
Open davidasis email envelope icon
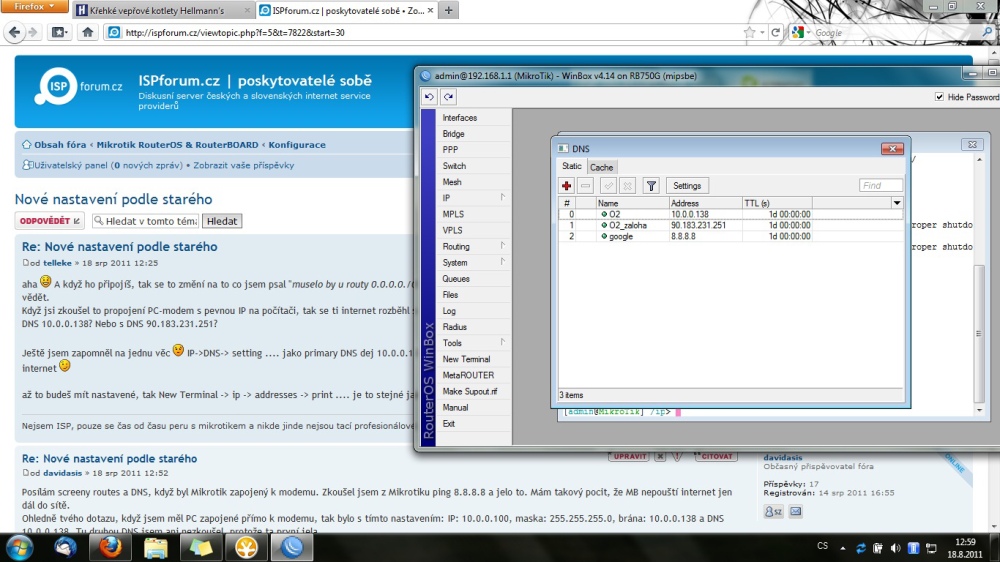[x=795, y=512]
